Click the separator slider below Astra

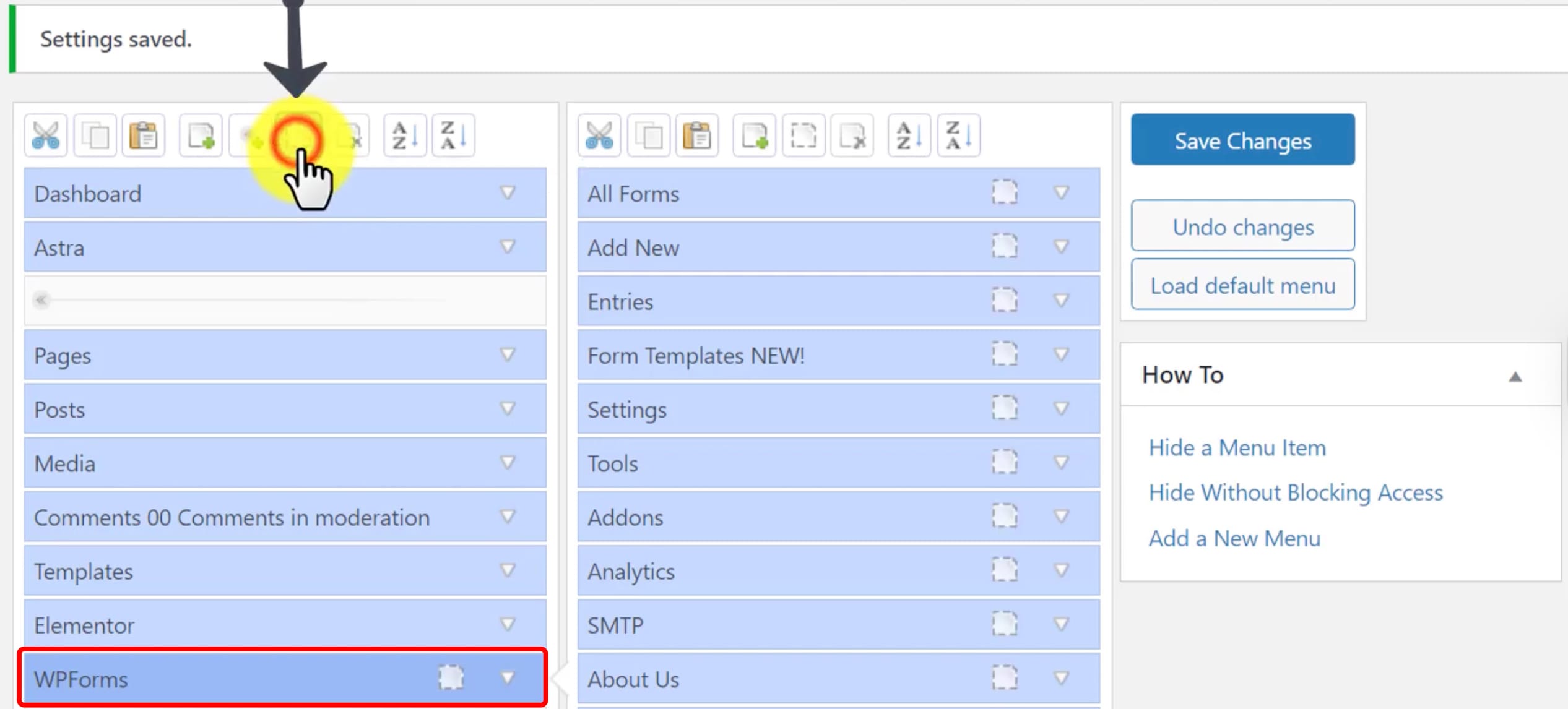click(x=41, y=300)
